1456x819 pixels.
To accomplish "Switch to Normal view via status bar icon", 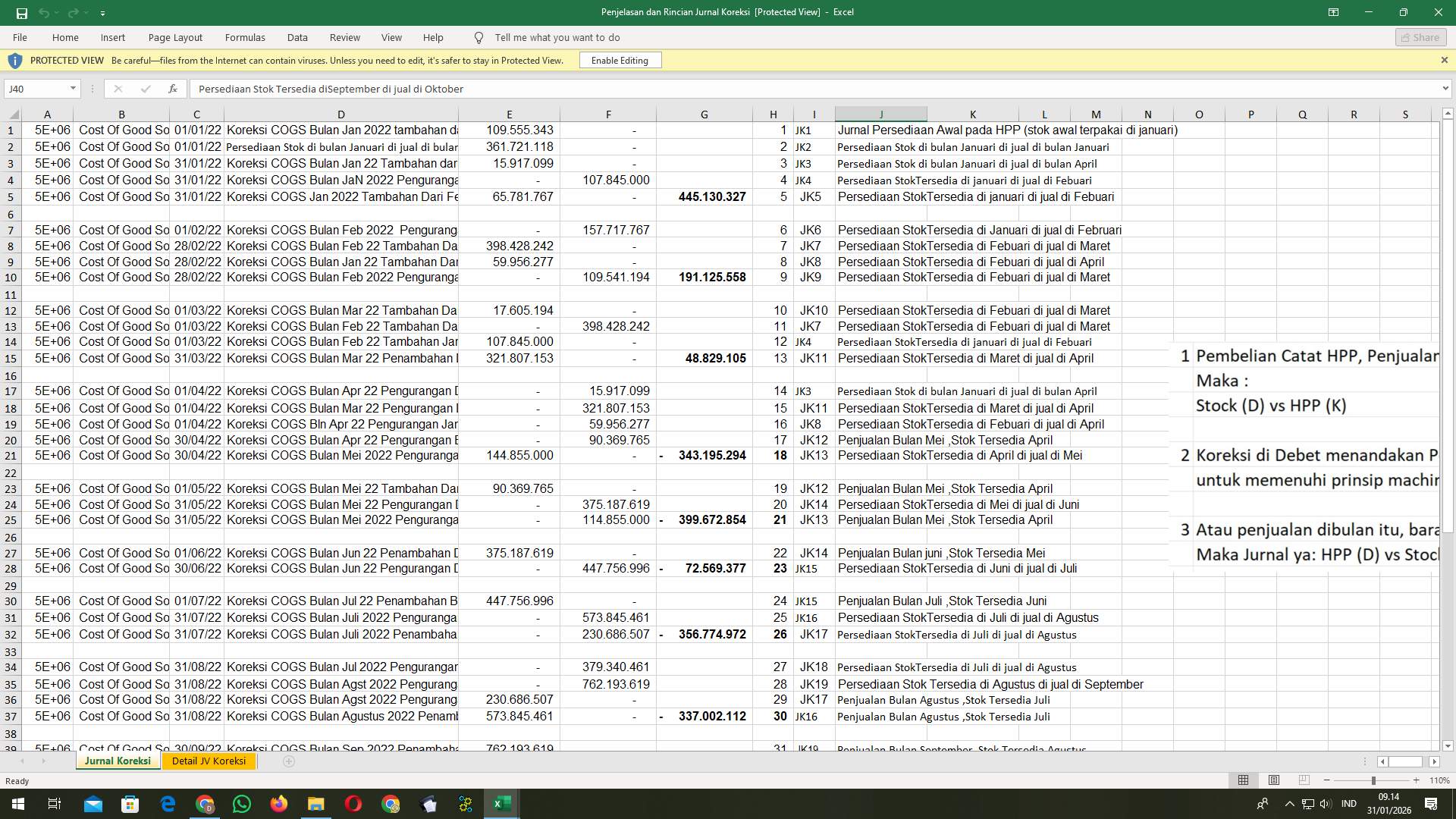I will [x=1242, y=780].
